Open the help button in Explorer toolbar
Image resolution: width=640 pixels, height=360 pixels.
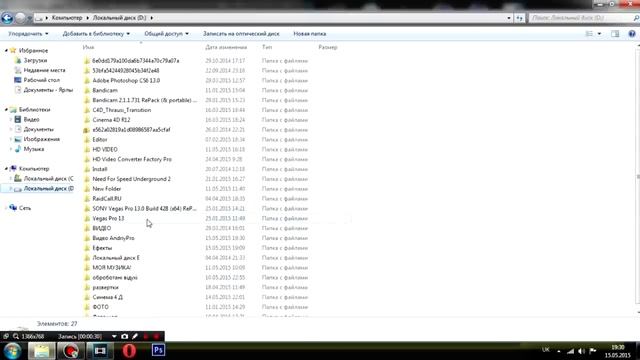[632, 34]
